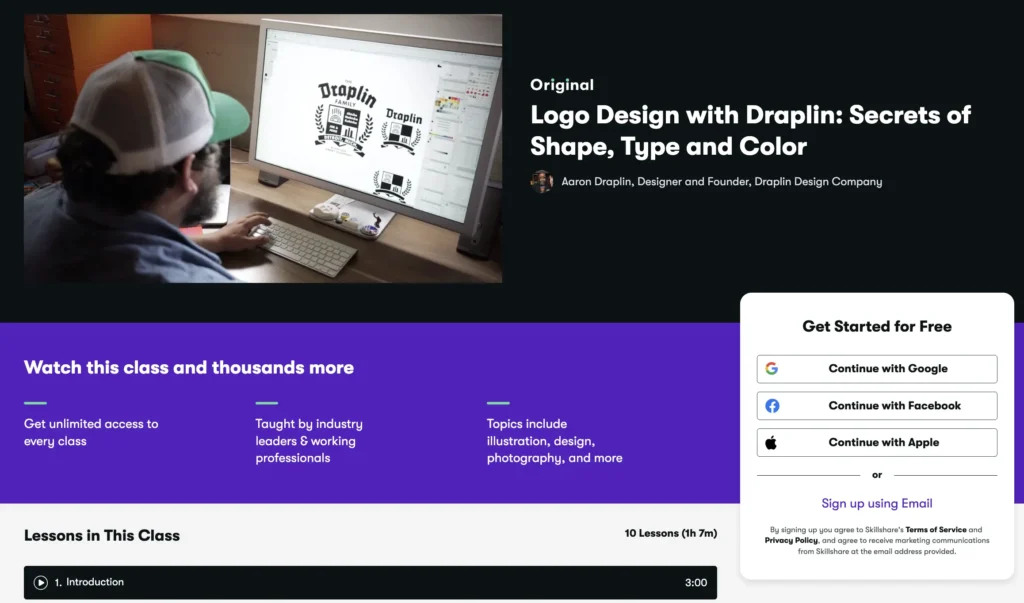Screen dimensions: 1024x603
Task: Click the Google logo icon
Action: pyautogui.click(x=772, y=369)
